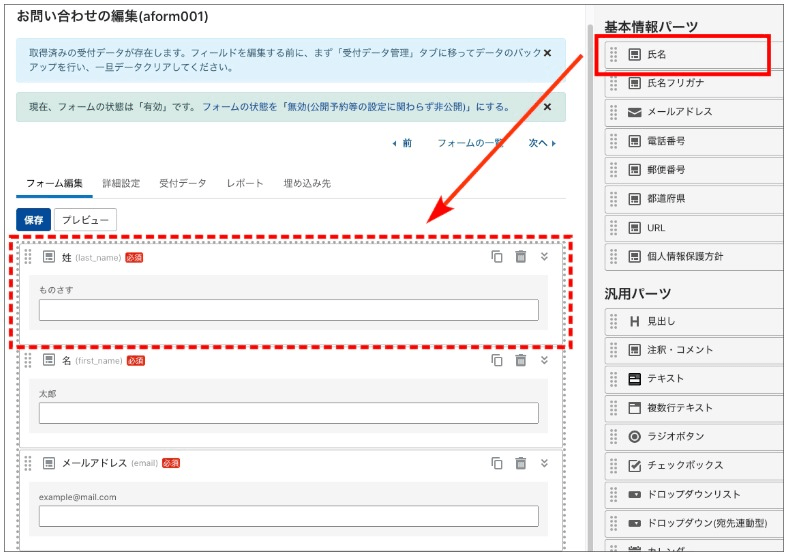788x556 pixels.
Task: Delete the メールアドレス (email) field
Action: click(x=521, y=463)
